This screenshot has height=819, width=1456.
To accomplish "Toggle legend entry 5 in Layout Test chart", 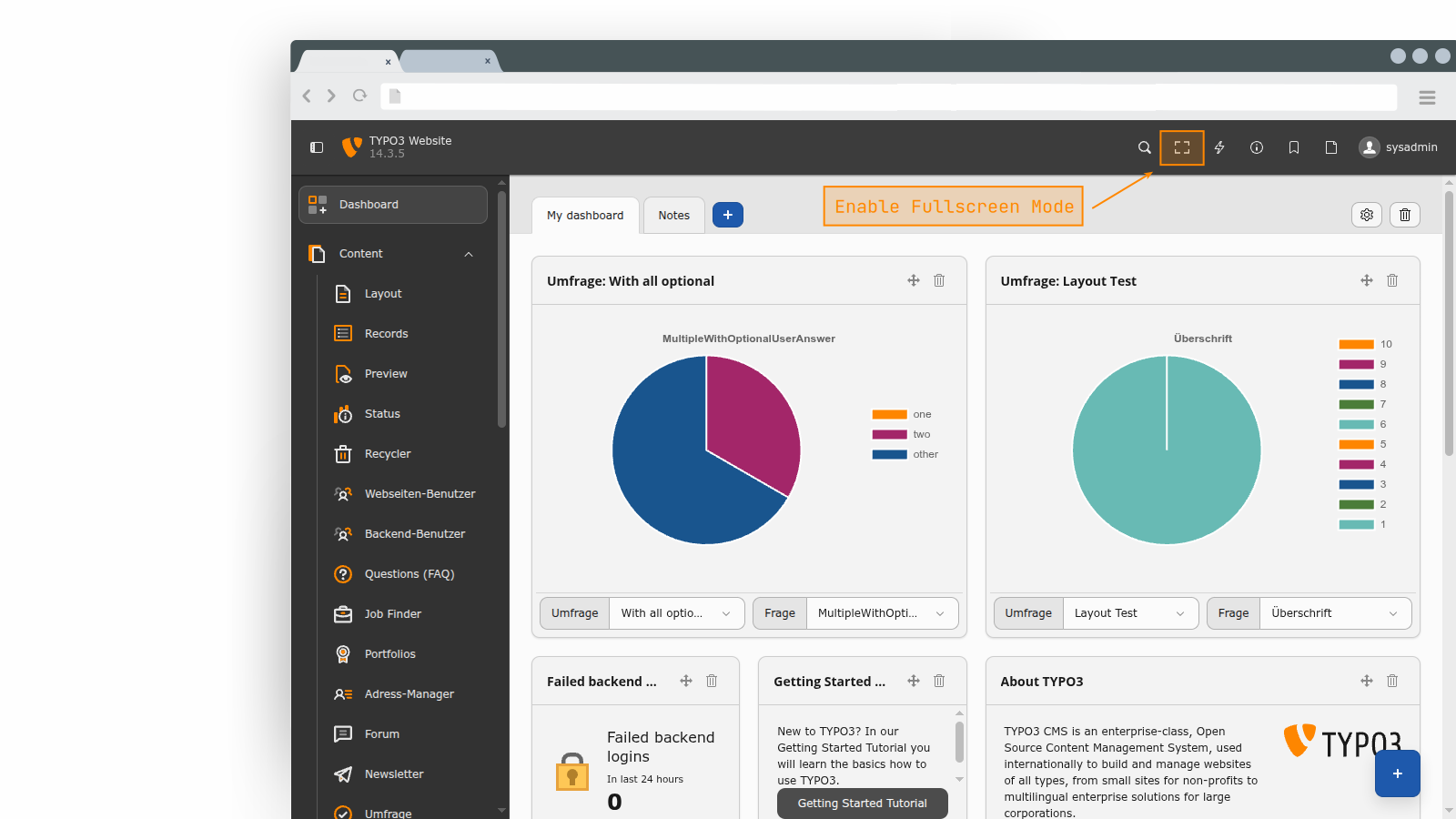I will point(1363,445).
